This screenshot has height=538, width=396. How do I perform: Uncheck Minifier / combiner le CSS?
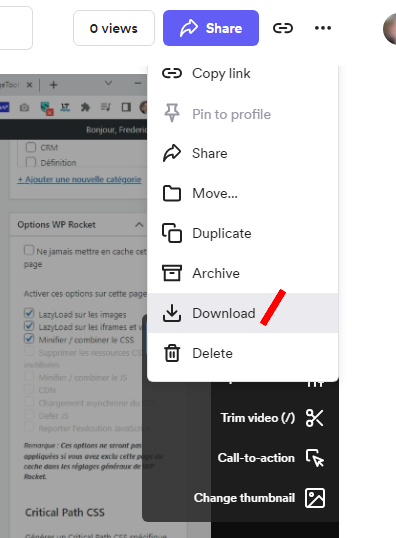coord(29,338)
